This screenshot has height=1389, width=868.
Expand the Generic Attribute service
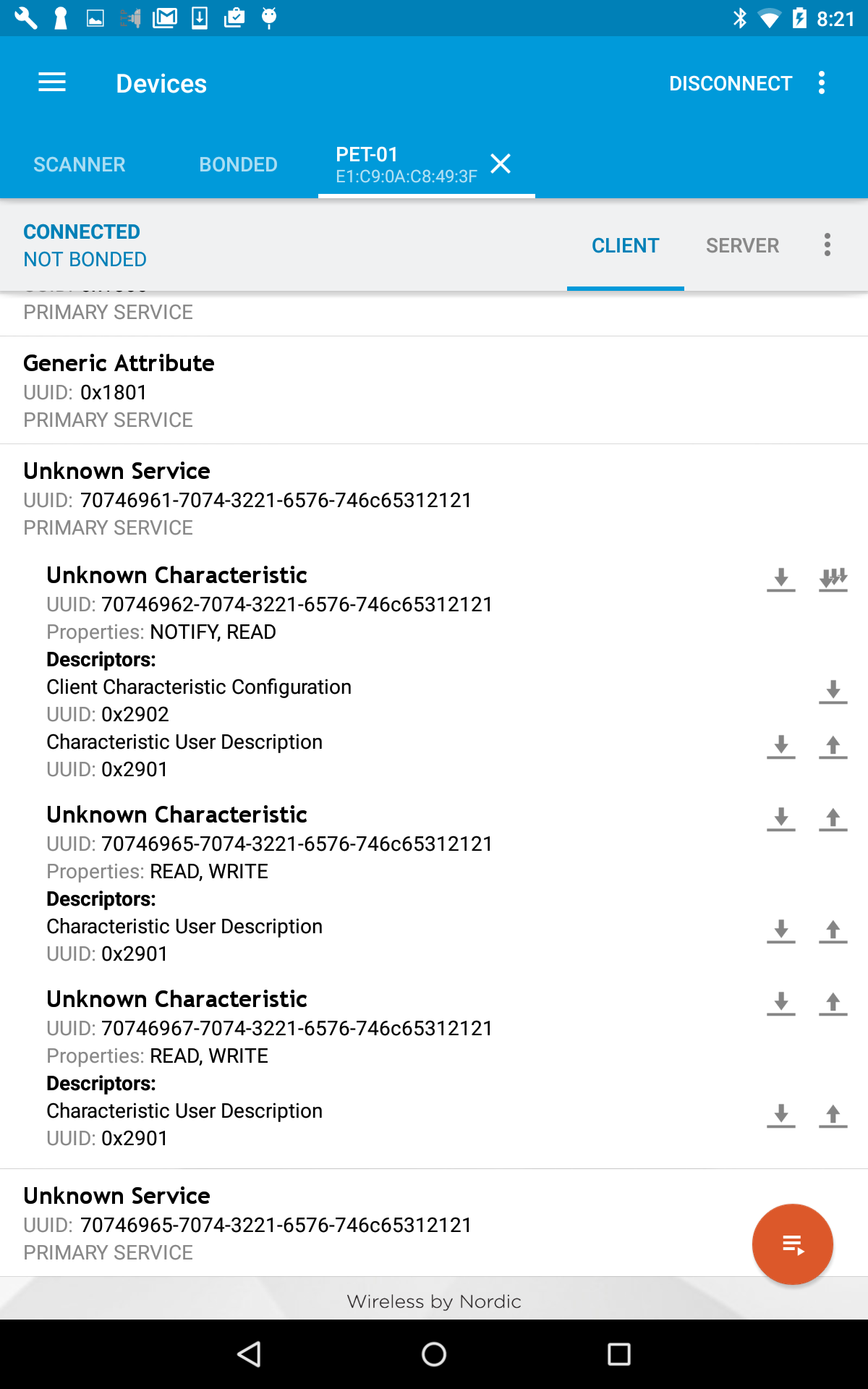(434, 390)
